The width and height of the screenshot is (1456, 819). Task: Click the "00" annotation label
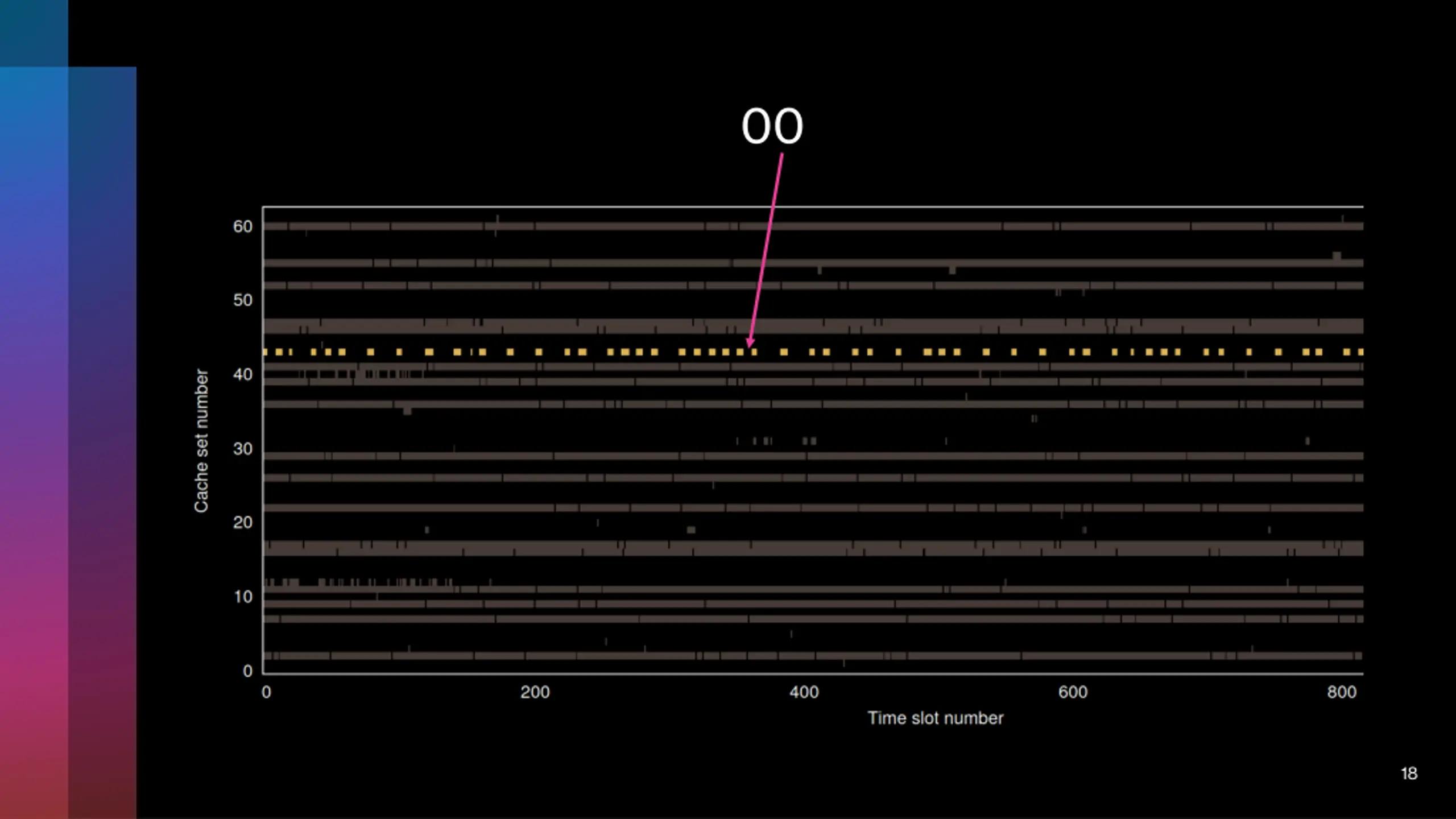[x=772, y=126]
